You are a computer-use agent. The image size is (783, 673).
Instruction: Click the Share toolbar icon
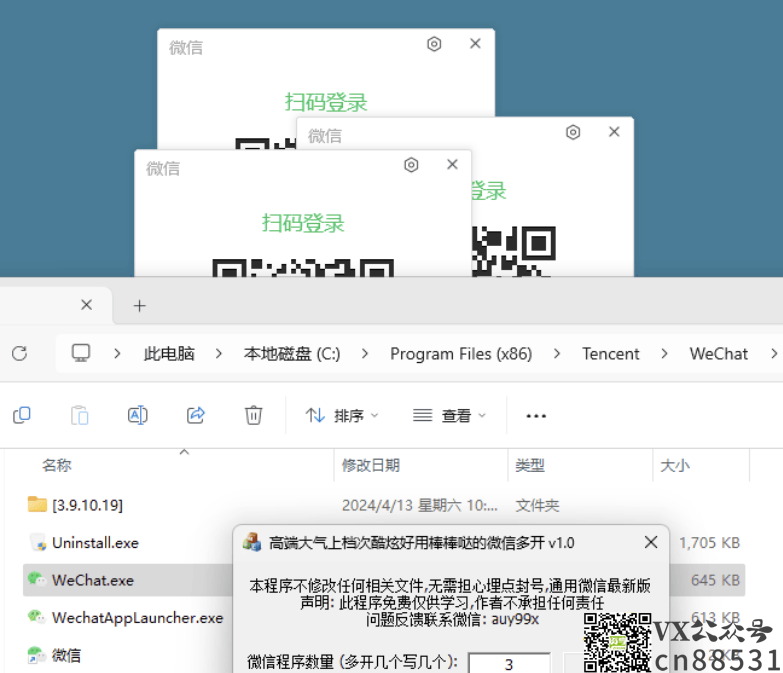pos(196,415)
